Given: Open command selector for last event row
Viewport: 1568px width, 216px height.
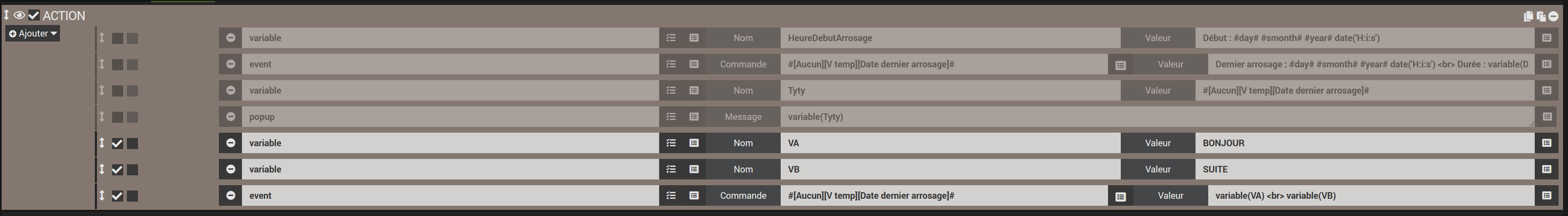Looking at the screenshot, I should coord(694,195).
